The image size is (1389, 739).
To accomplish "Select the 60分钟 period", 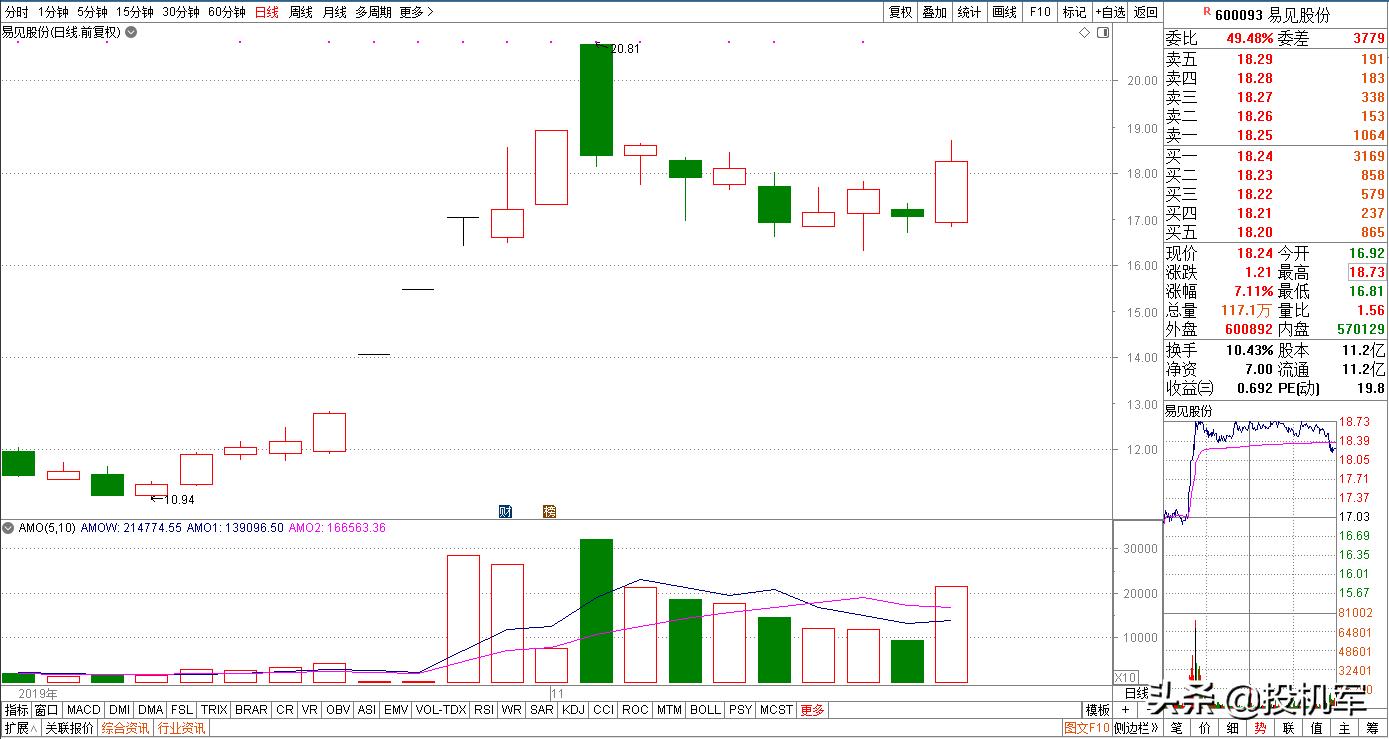I will click(x=227, y=12).
